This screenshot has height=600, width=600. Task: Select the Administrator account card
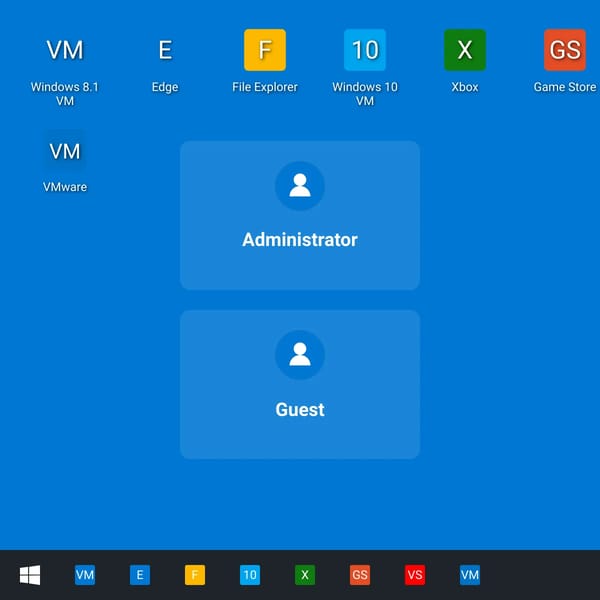click(300, 215)
